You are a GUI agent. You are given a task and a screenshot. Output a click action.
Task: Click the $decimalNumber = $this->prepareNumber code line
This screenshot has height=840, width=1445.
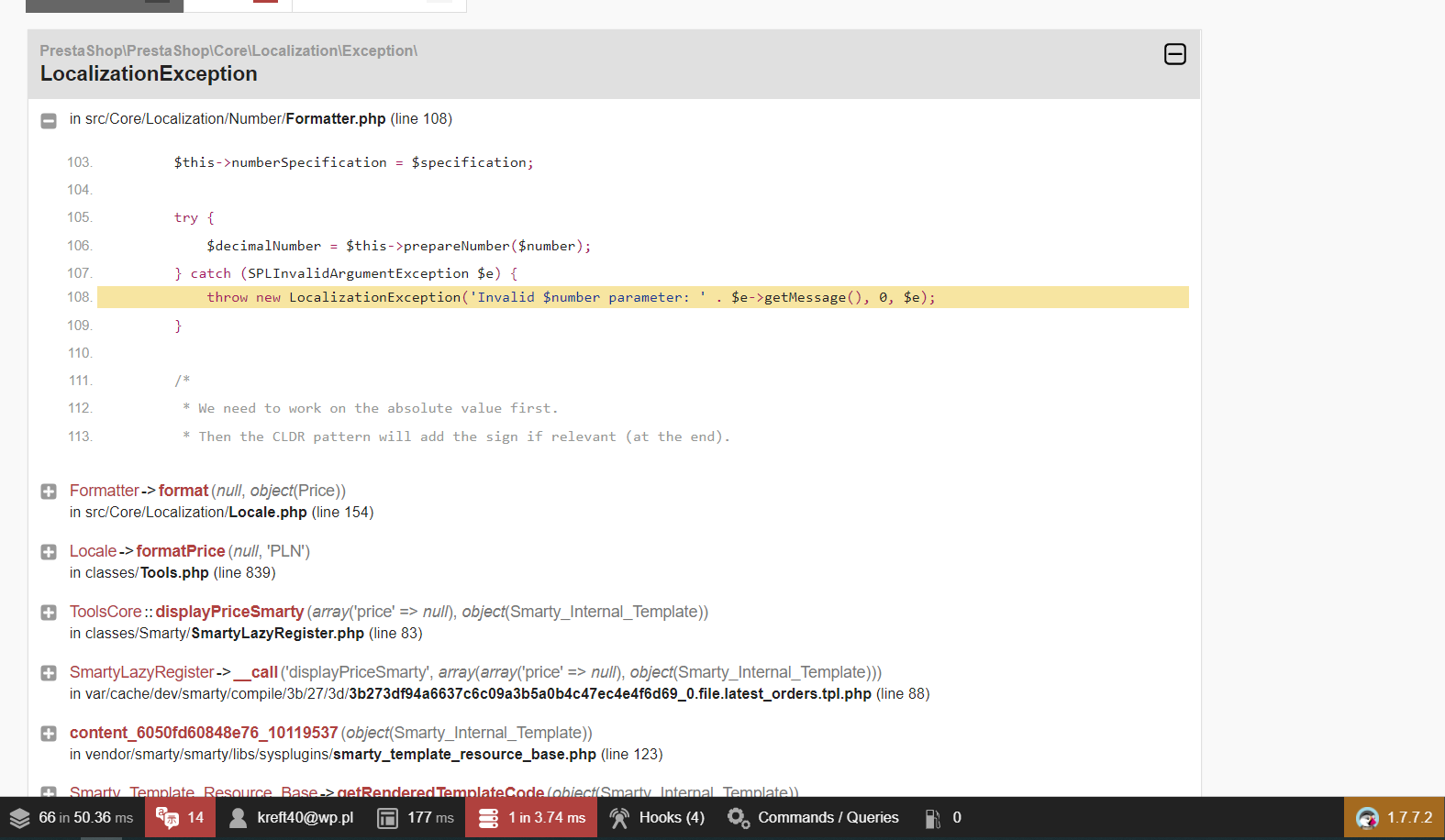pyautogui.click(x=399, y=246)
